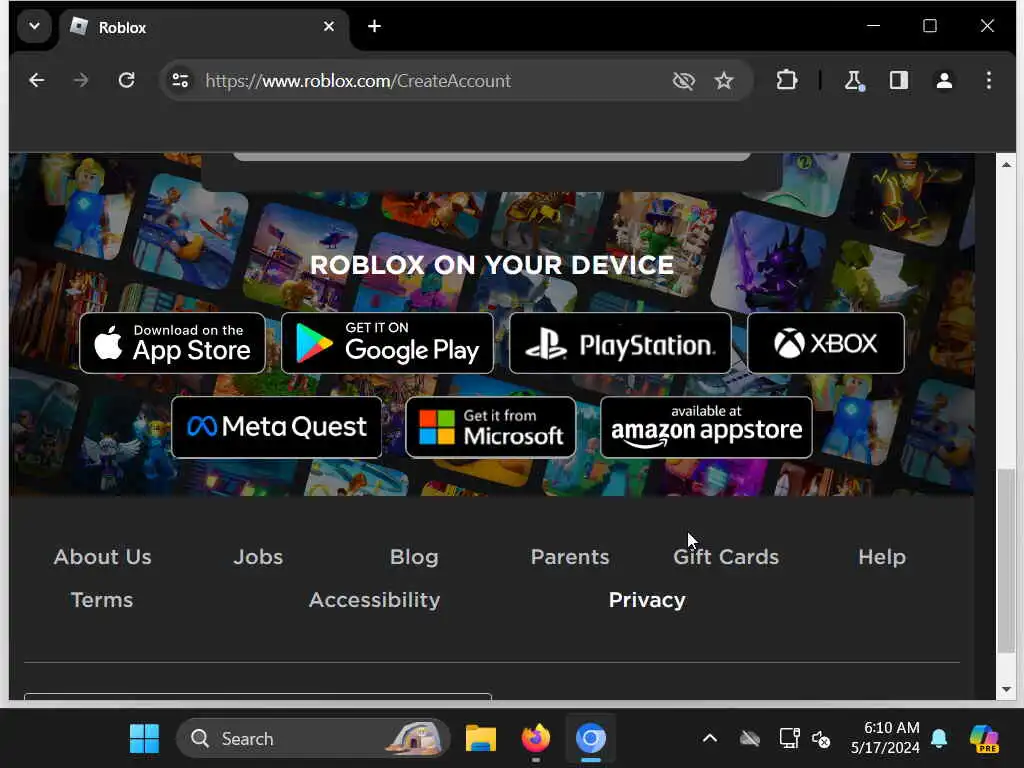The width and height of the screenshot is (1024, 768).
Task: Click the vertical scrollbar thumb
Action: 1006,560
